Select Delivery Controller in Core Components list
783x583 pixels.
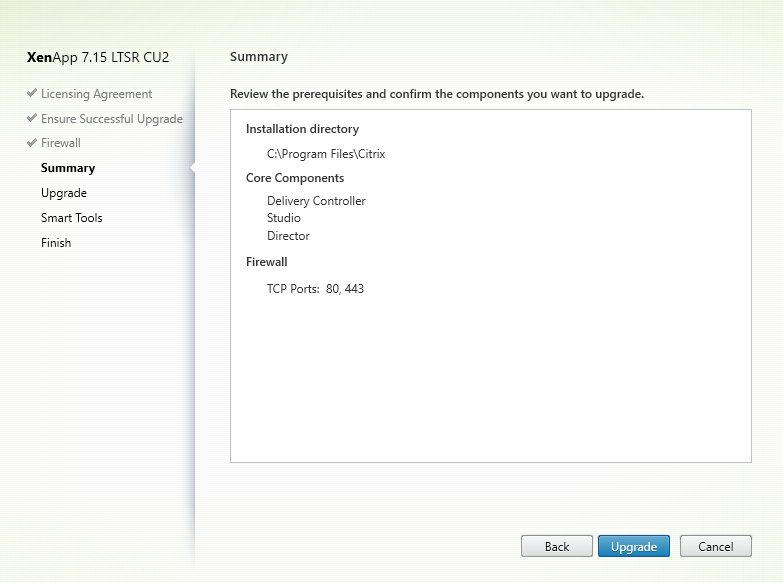[316, 201]
